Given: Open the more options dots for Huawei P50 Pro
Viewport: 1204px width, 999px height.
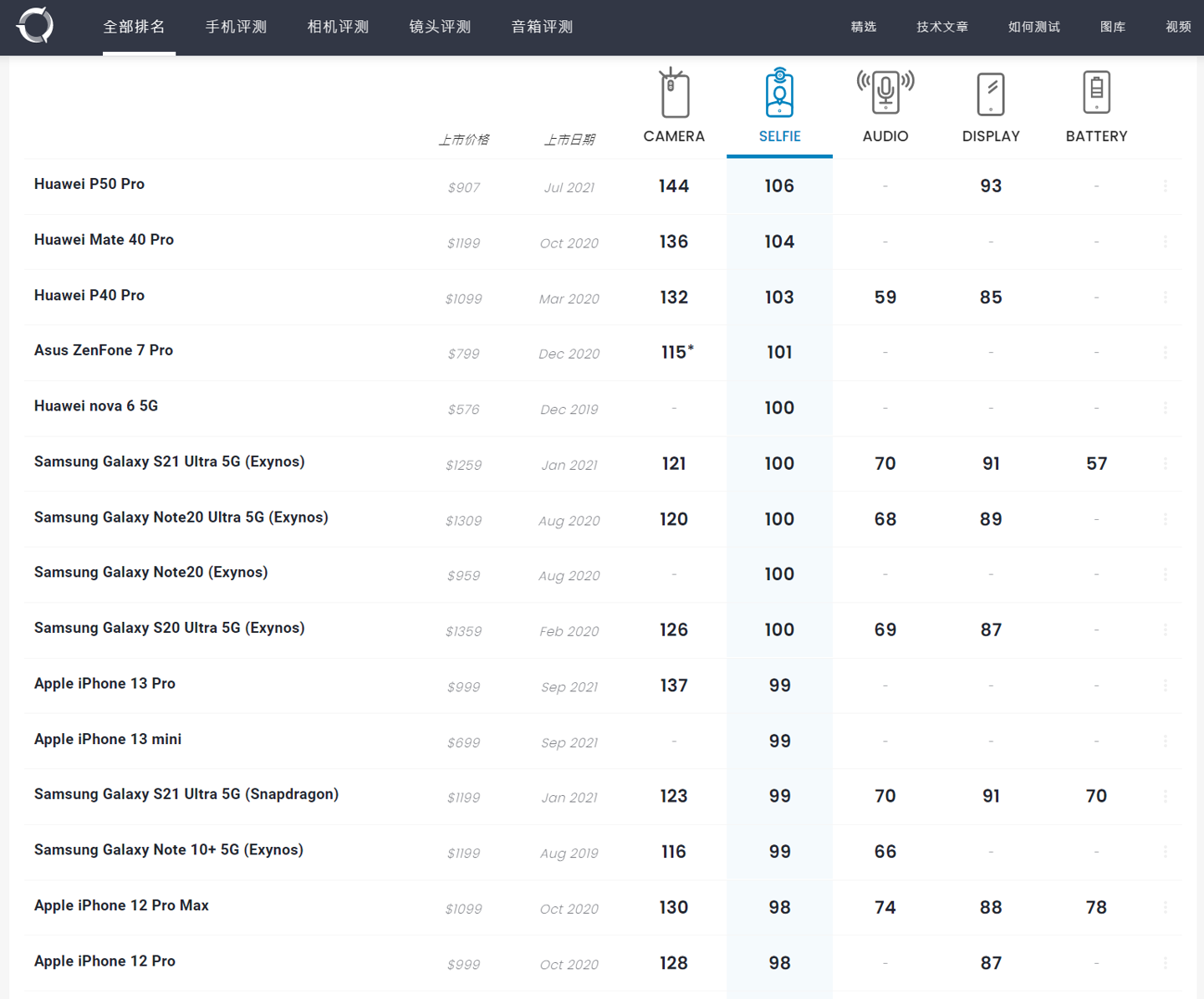Looking at the screenshot, I should point(1165,186).
